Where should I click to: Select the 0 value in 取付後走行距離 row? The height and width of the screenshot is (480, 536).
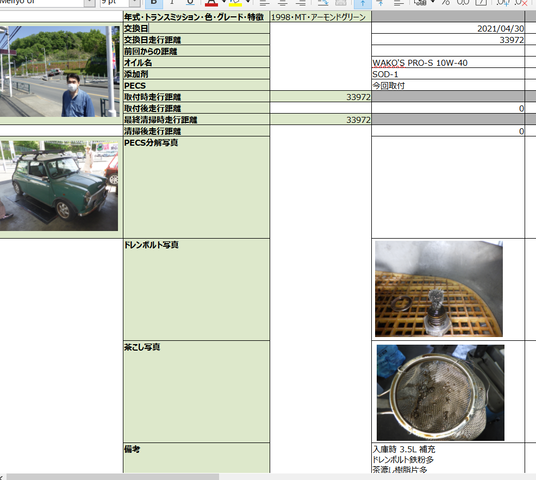click(448, 108)
